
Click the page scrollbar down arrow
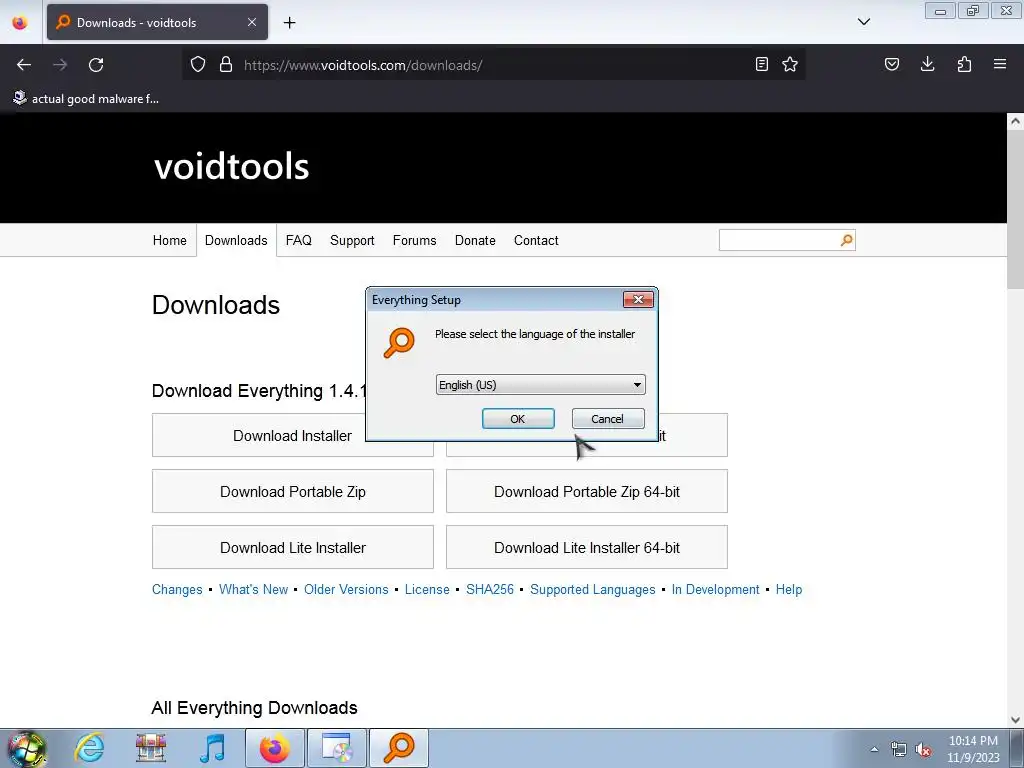pyautogui.click(x=1015, y=720)
